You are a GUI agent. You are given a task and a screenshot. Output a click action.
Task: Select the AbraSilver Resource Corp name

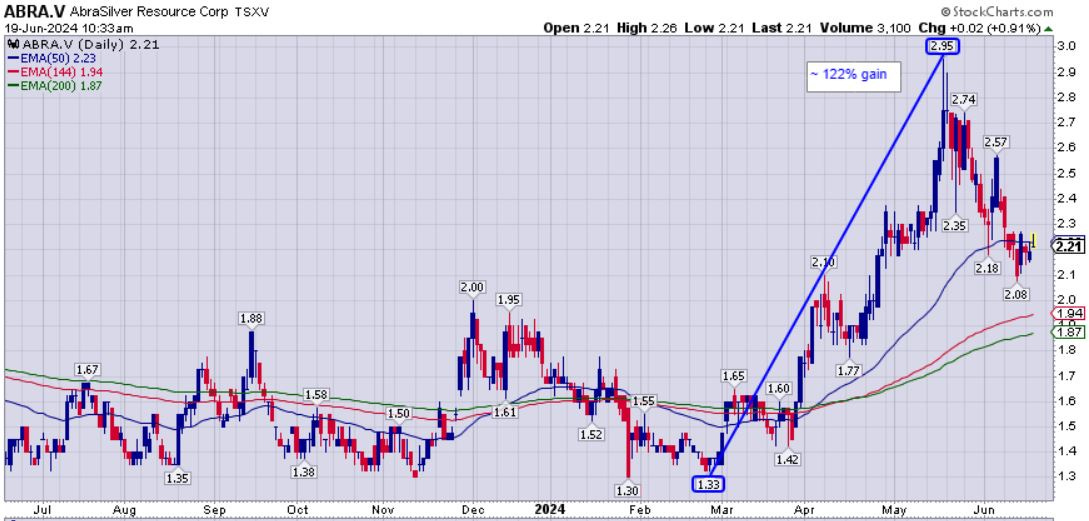click(149, 12)
